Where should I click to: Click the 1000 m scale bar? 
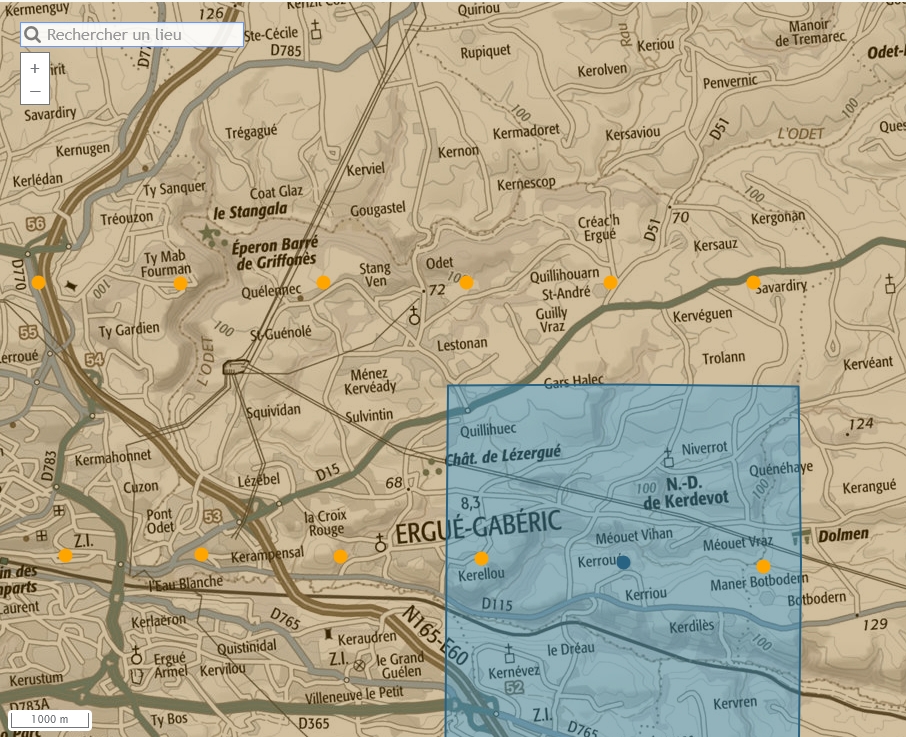tap(50, 719)
